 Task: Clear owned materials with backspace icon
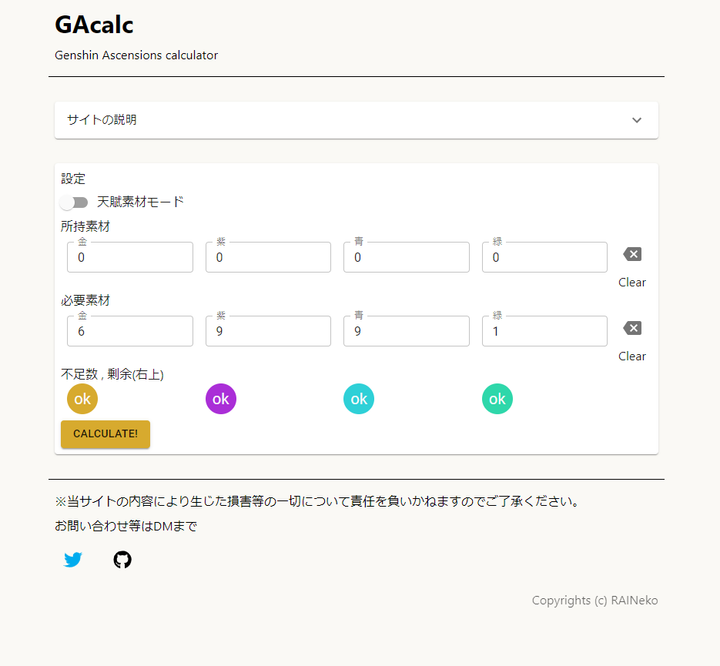(632, 254)
